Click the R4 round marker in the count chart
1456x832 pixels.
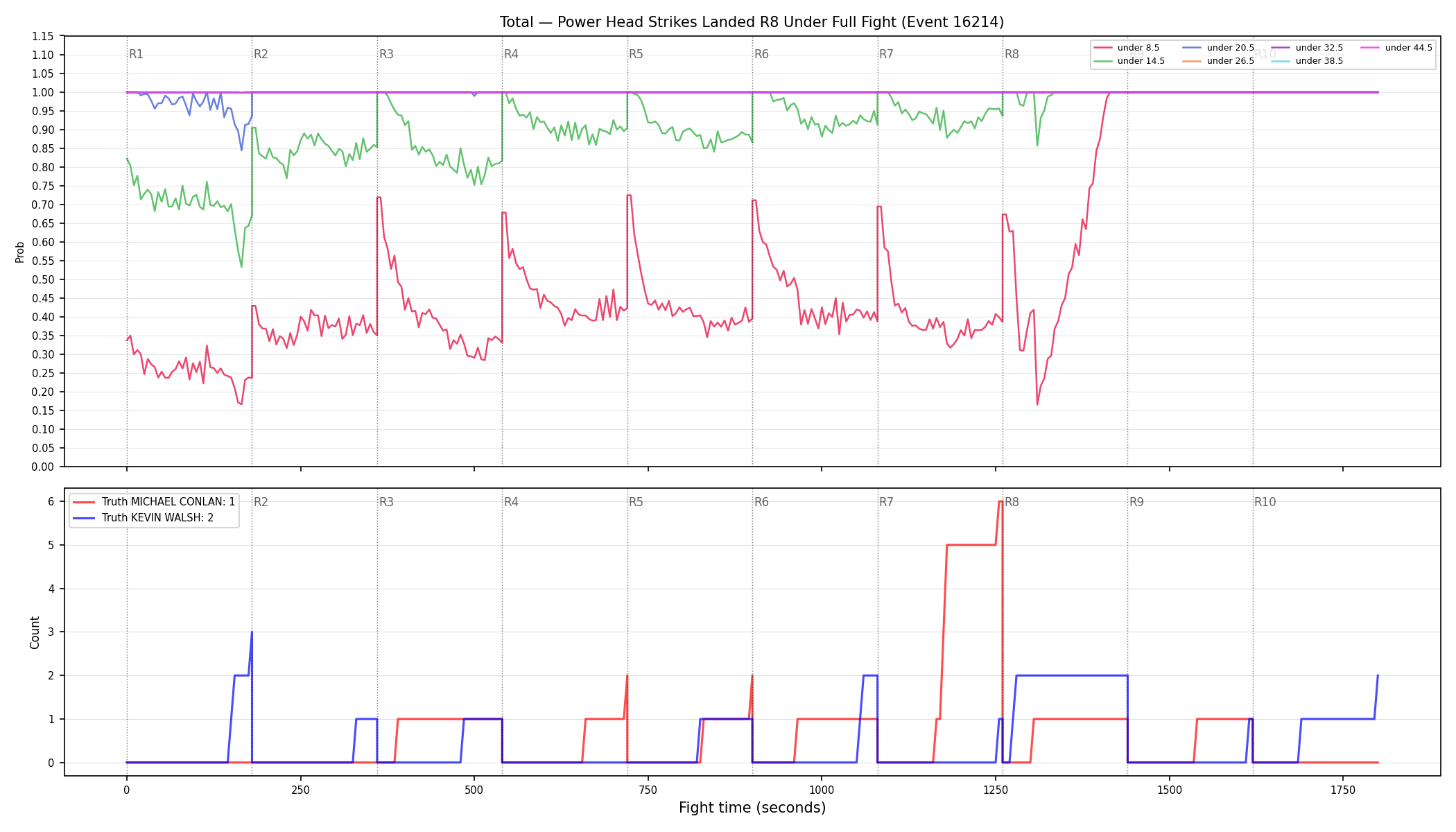[x=511, y=502]
